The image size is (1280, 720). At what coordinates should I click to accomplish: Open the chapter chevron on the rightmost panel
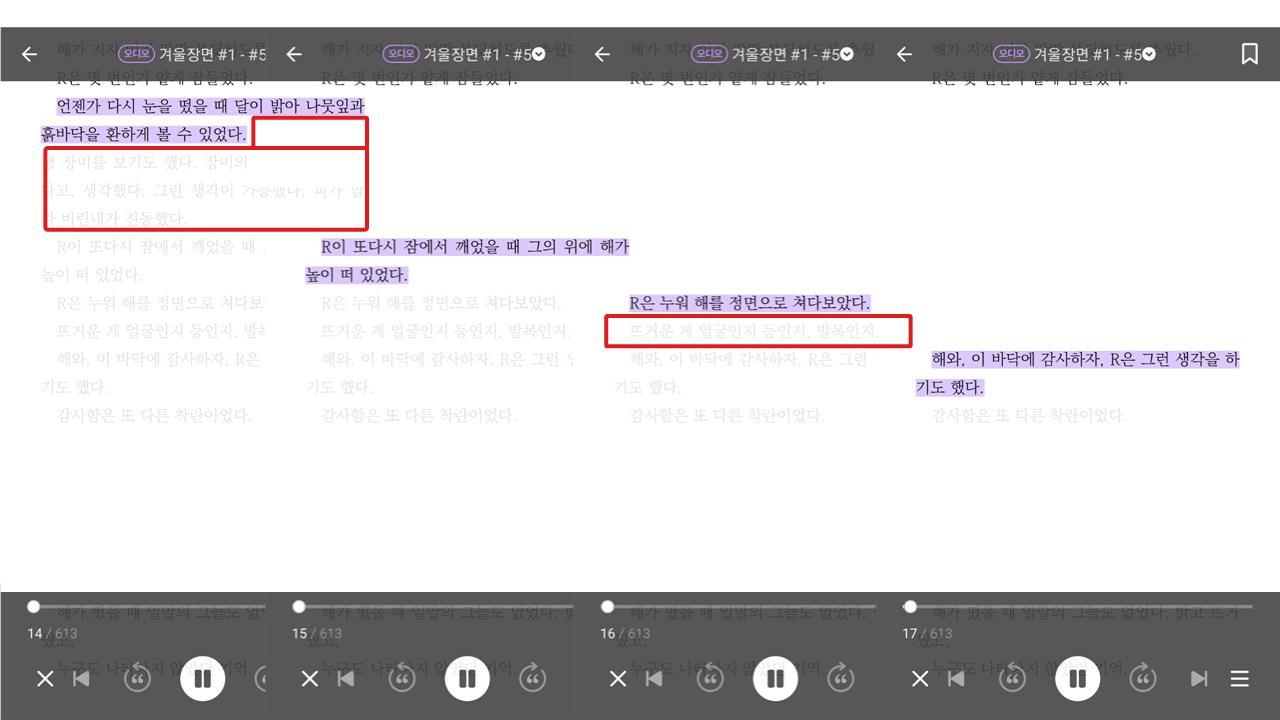point(1148,54)
